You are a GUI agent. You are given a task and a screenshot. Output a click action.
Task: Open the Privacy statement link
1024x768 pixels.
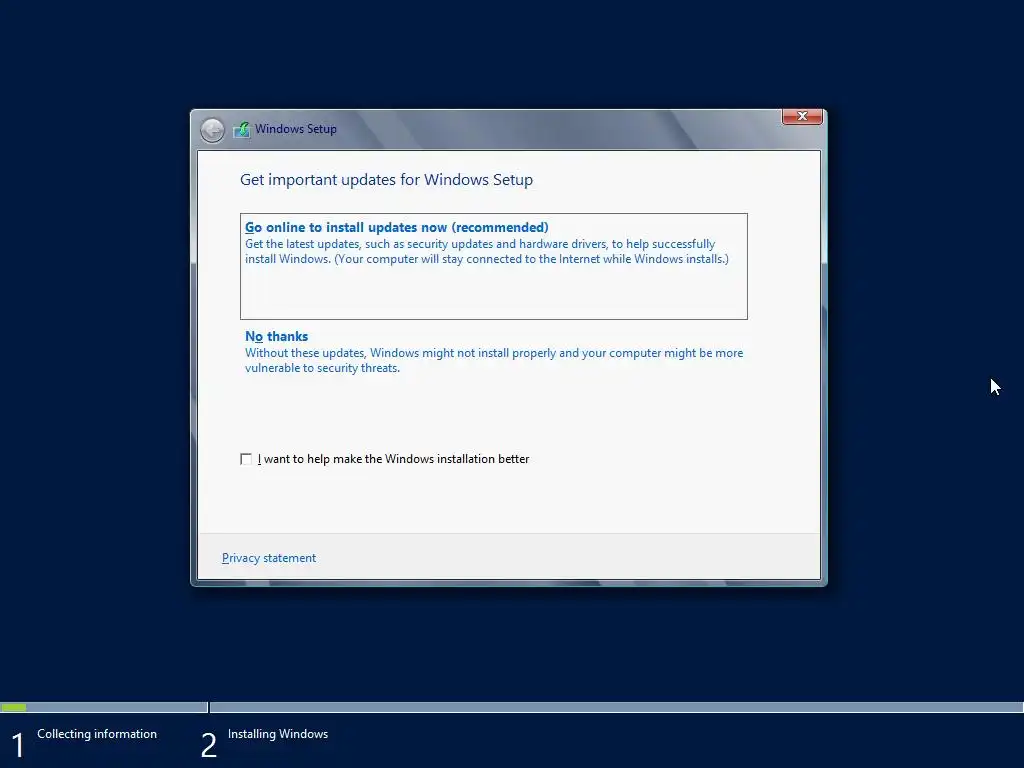point(269,558)
